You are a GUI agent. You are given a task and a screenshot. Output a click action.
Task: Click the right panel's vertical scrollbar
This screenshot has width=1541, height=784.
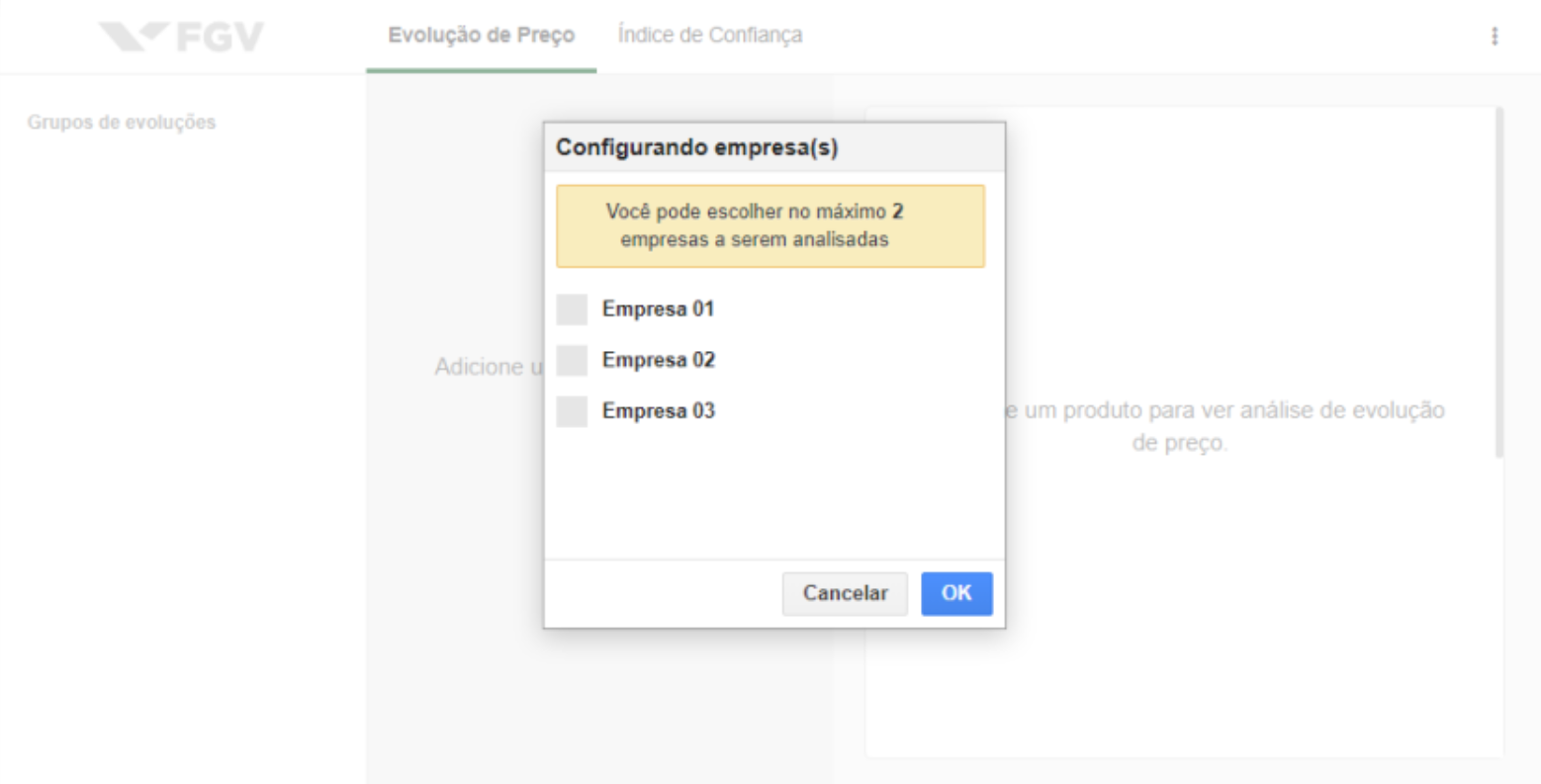click(1499, 283)
